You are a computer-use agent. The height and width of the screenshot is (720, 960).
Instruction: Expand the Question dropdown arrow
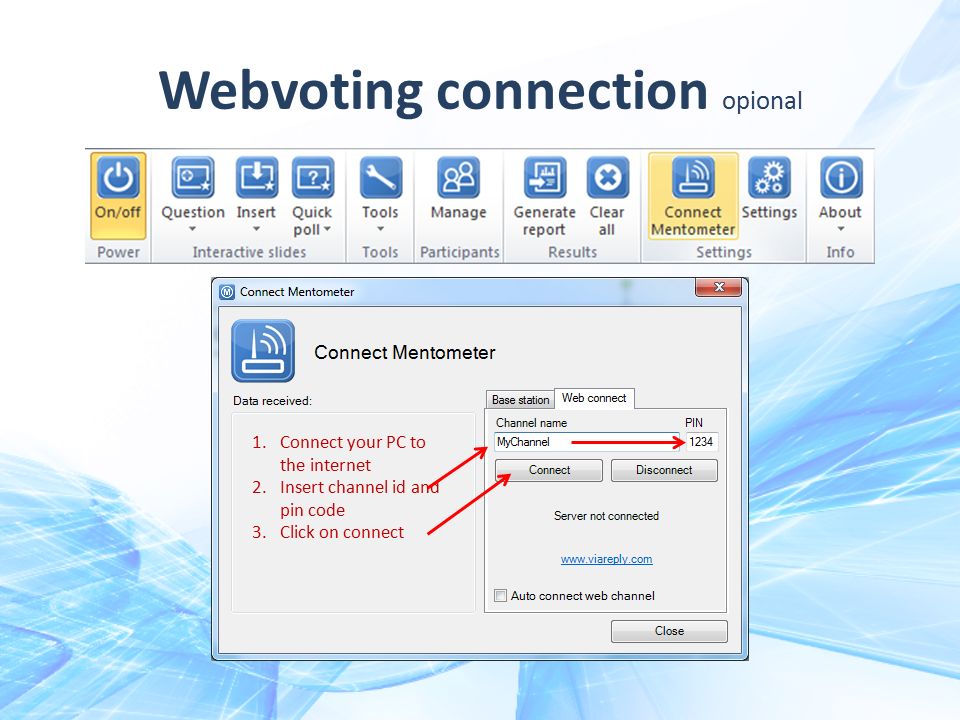pos(192,229)
